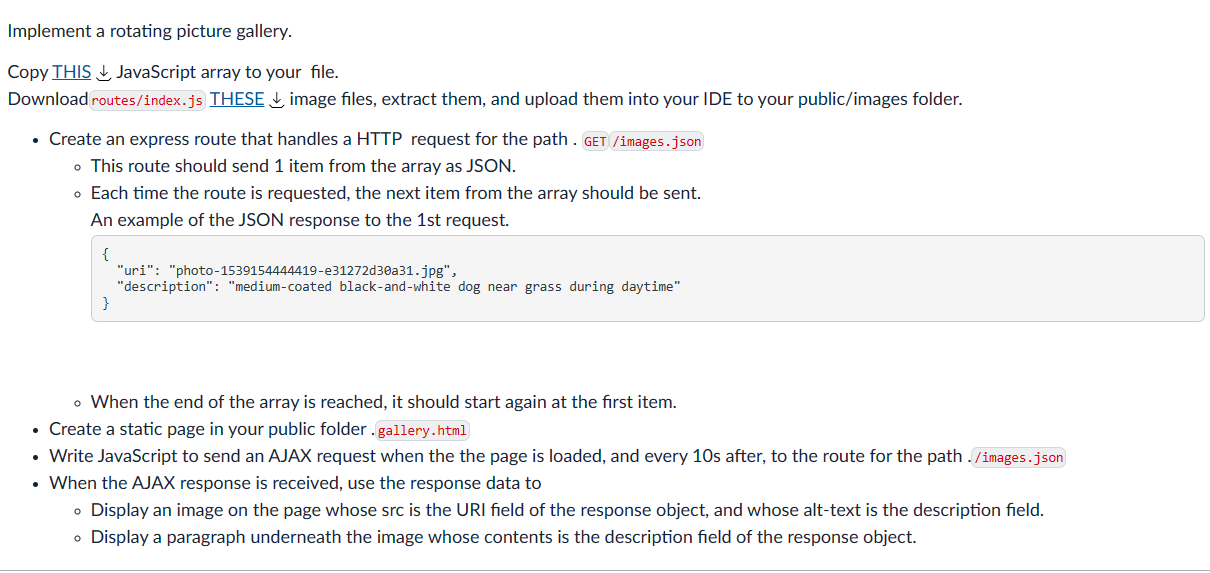The width and height of the screenshot is (1210, 573).
Task: Click /images.json code tag after GET
Action: pyautogui.click(x=657, y=141)
